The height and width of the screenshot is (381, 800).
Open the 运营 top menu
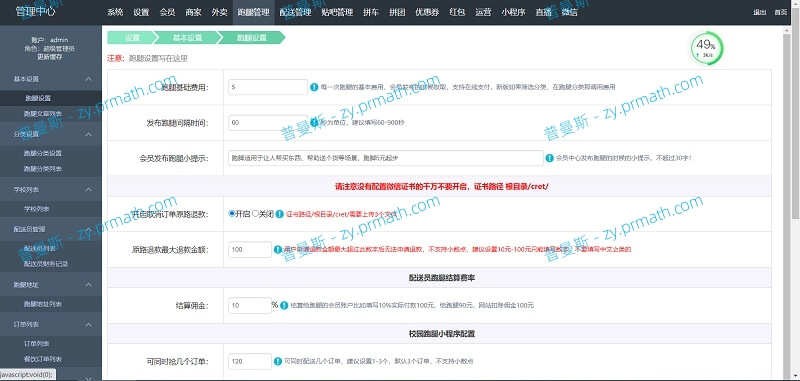point(483,12)
